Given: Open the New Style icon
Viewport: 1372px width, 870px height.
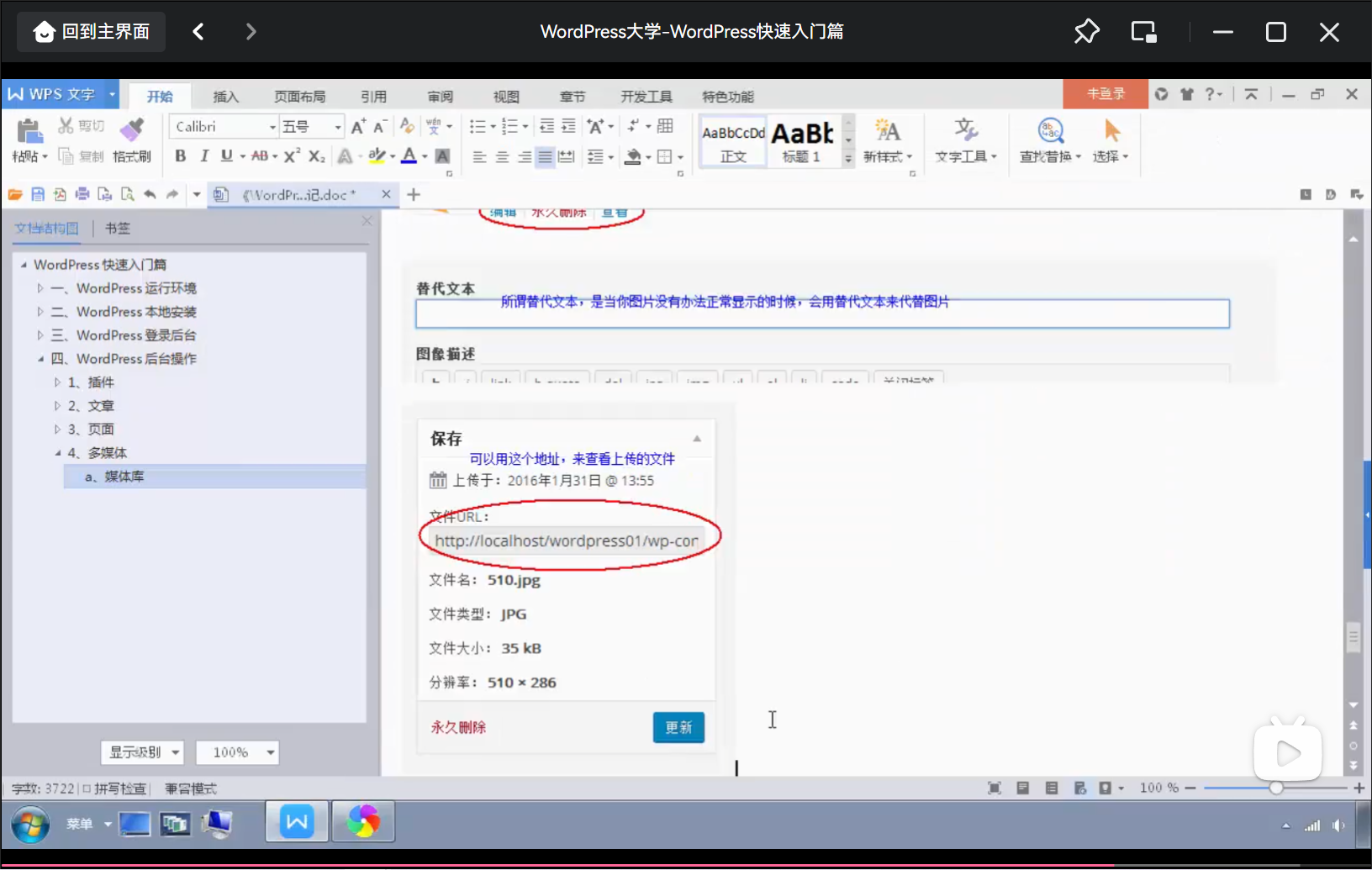Looking at the screenshot, I should click(x=887, y=130).
